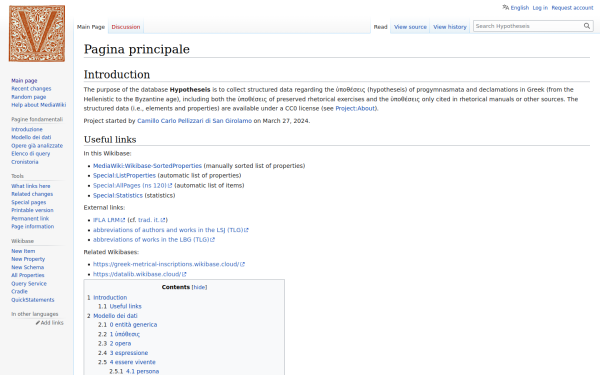Jump to 2.3 2 opera entry
The height and width of the screenshot is (375, 600).
coord(114,344)
